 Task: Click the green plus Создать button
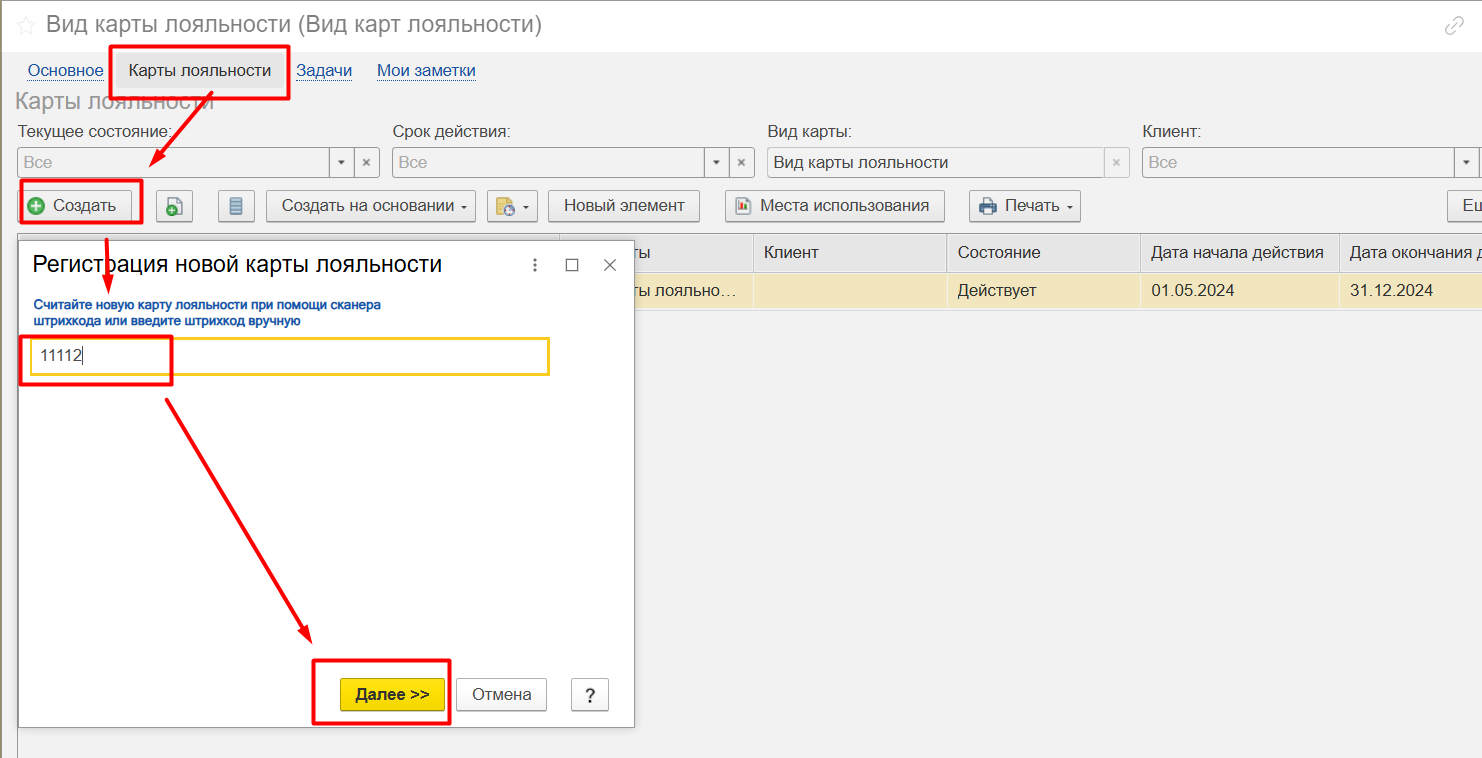point(73,206)
